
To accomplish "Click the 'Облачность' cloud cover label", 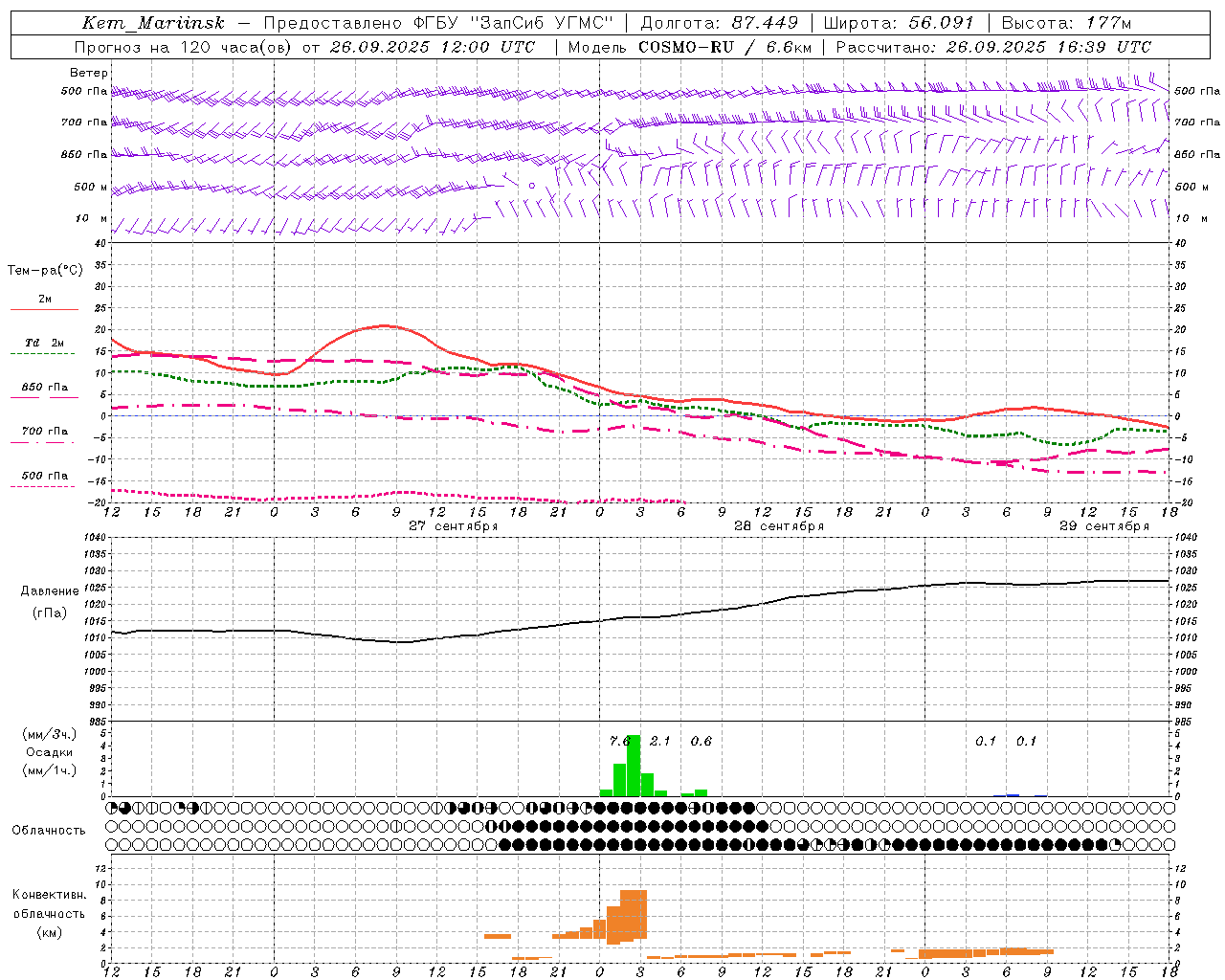I will click(x=49, y=831).
